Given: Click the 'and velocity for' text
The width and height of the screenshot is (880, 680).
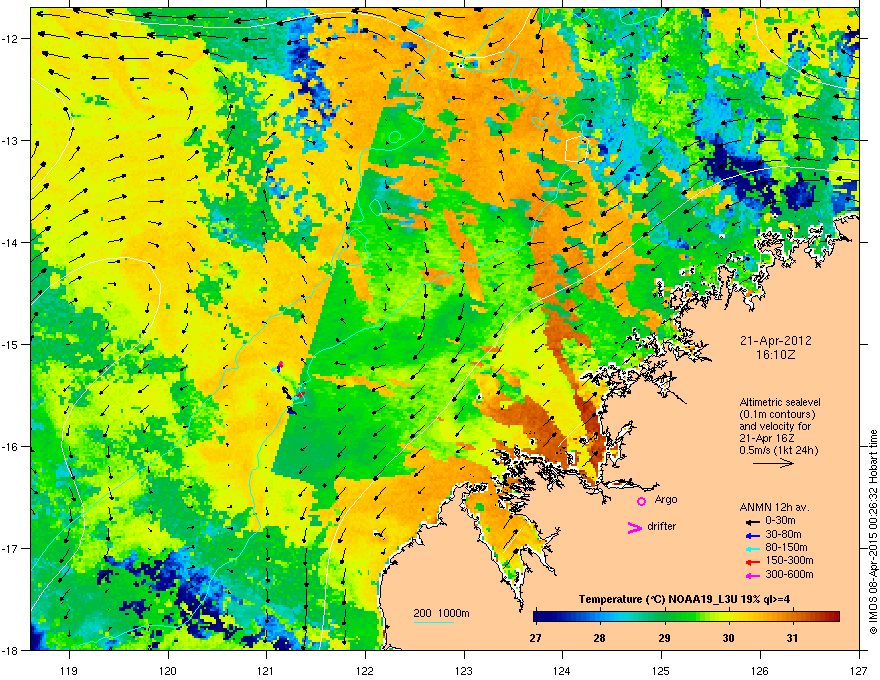Looking at the screenshot, I should (774, 426).
